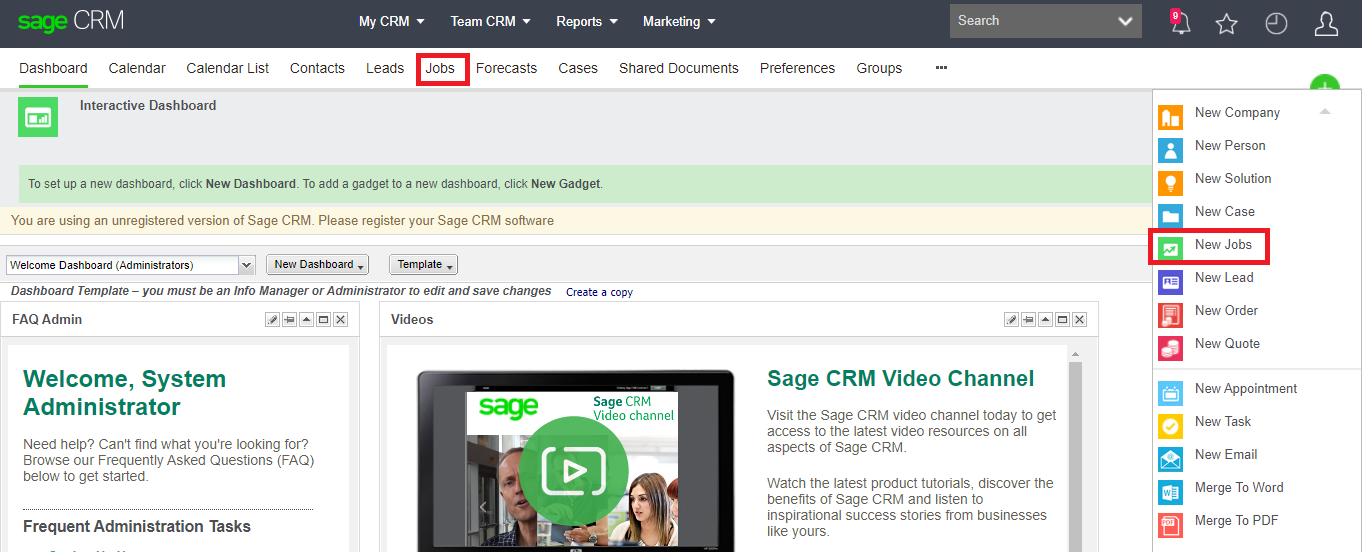Viewport: 1362px width, 552px height.
Task: Expand the Reports menu
Action: pyautogui.click(x=587, y=21)
